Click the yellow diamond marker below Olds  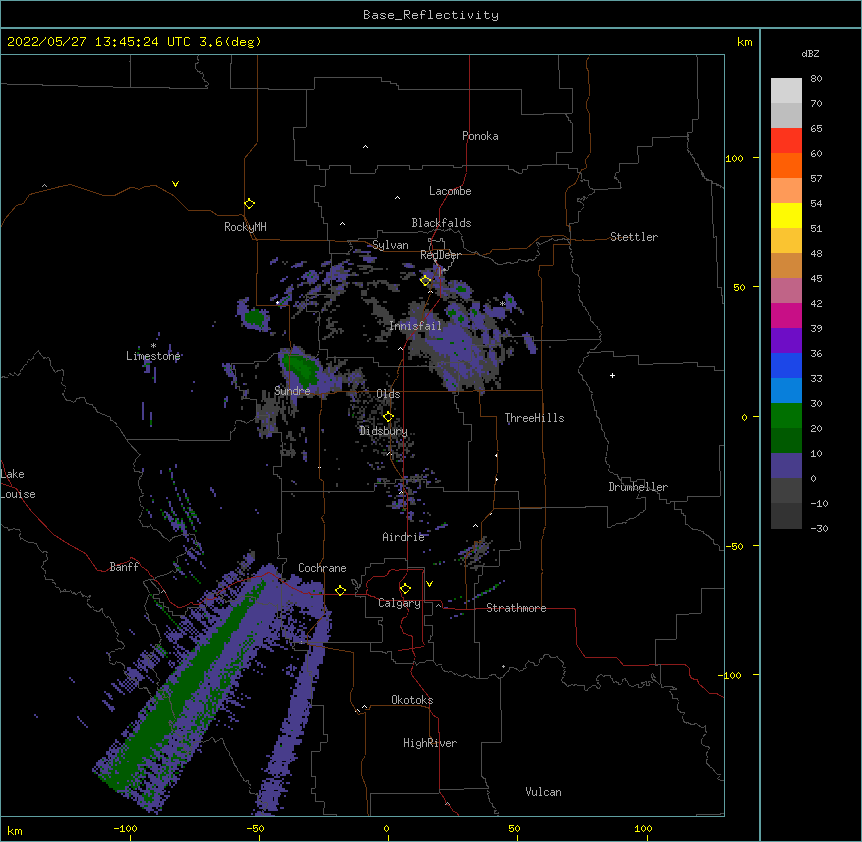pyautogui.click(x=388, y=417)
